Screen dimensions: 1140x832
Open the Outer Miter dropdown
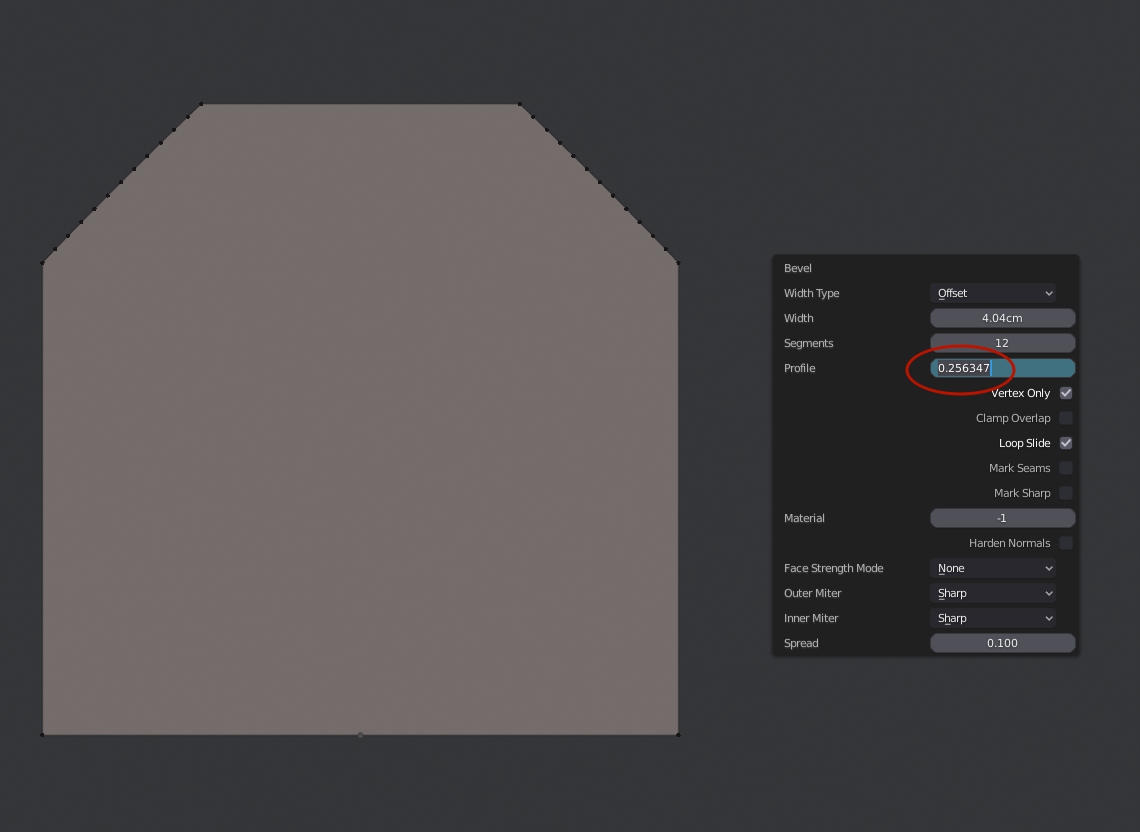click(x=993, y=593)
